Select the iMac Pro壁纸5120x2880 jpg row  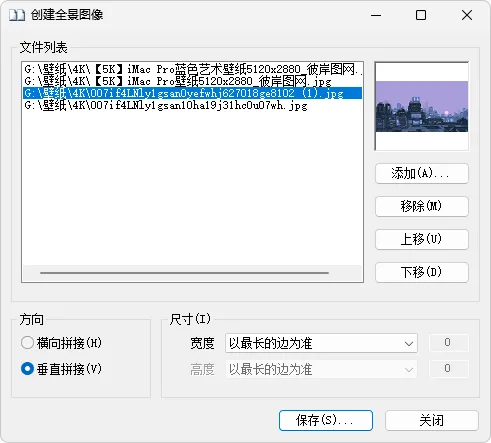coord(193,81)
